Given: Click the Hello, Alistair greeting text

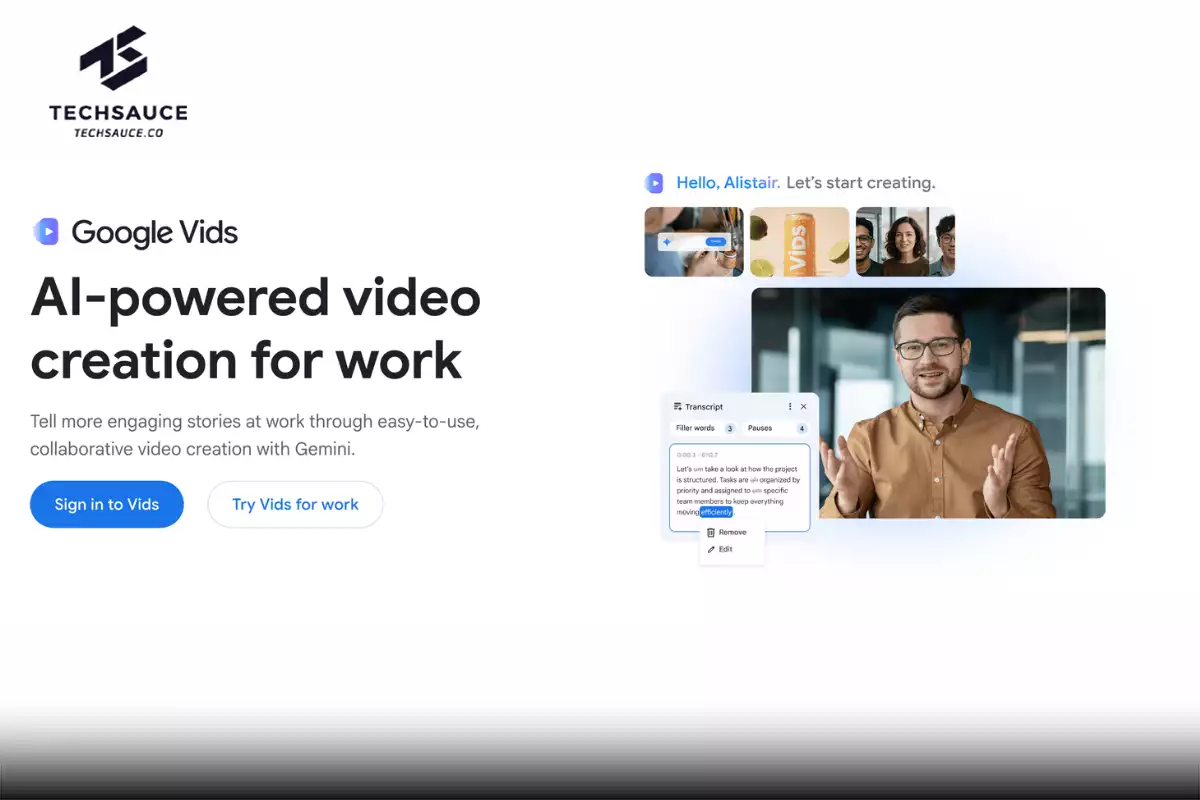Looking at the screenshot, I should point(728,183).
